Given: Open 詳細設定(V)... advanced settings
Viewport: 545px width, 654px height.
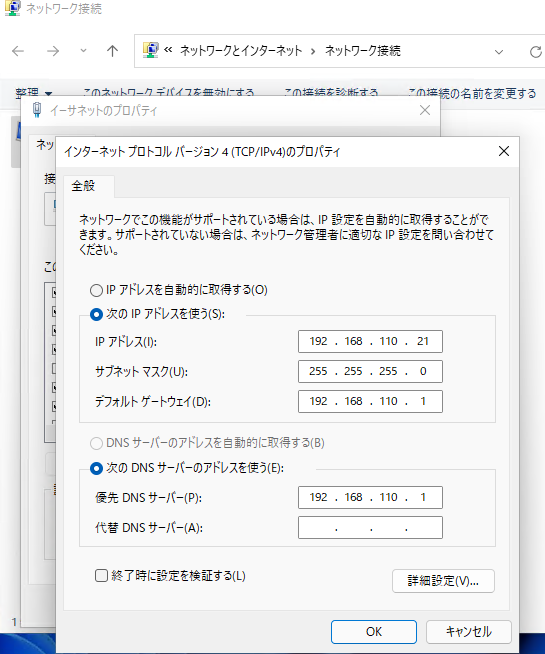Looking at the screenshot, I should [x=443, y=581].
